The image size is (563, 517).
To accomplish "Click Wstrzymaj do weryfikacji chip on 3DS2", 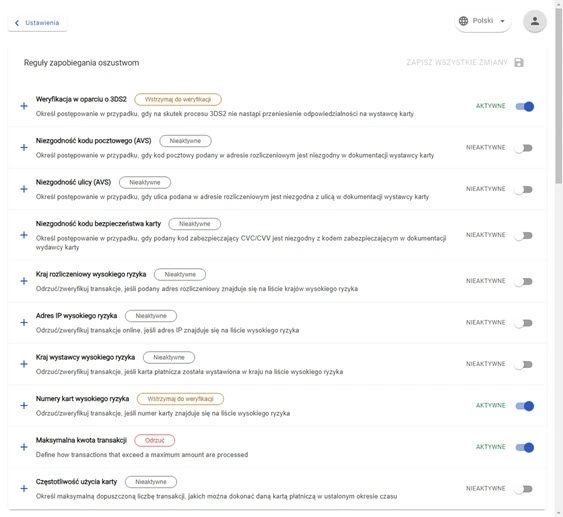I will click(x=178, y=99).
